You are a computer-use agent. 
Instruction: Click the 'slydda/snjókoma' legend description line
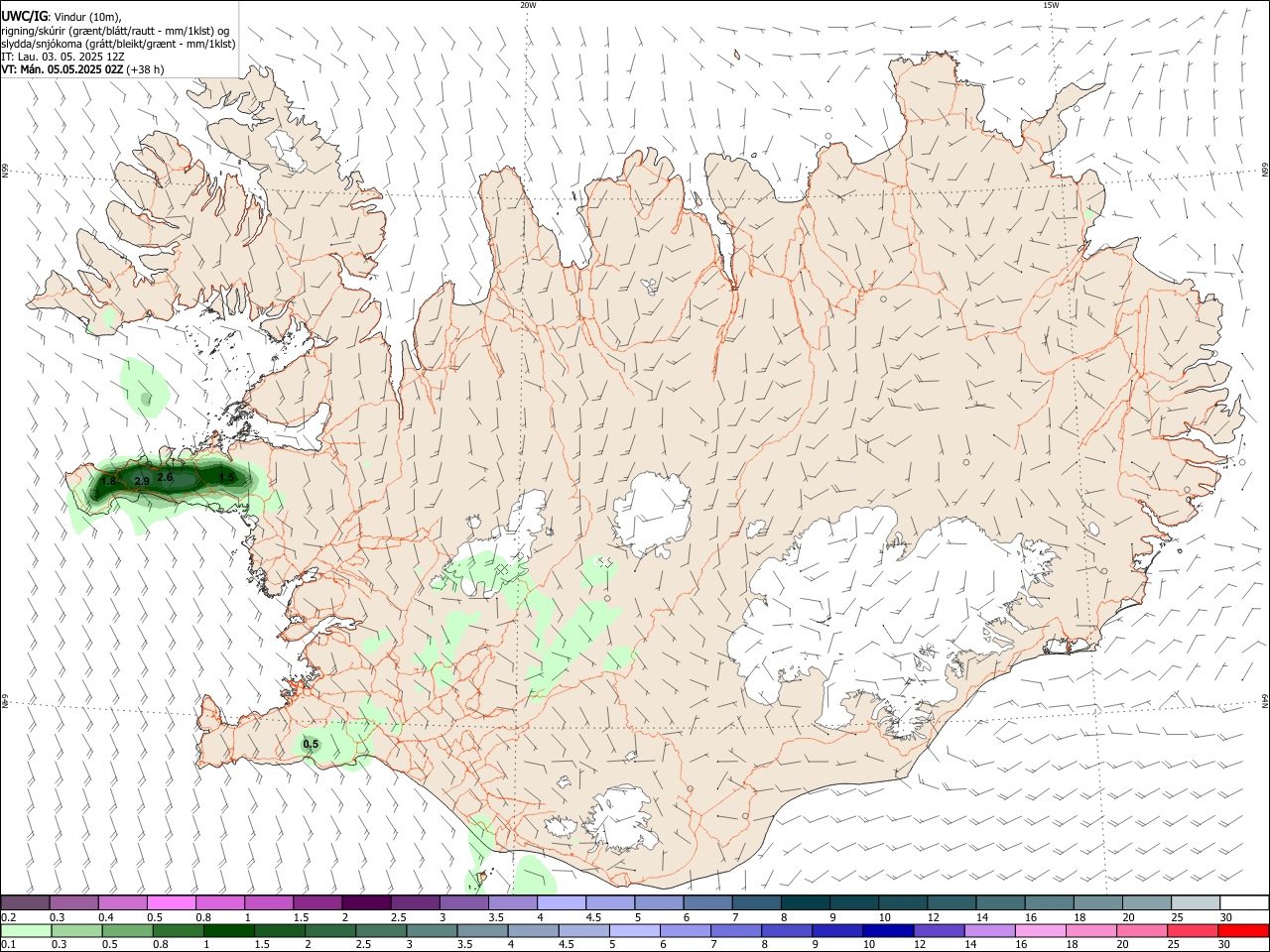click(118, 44)
